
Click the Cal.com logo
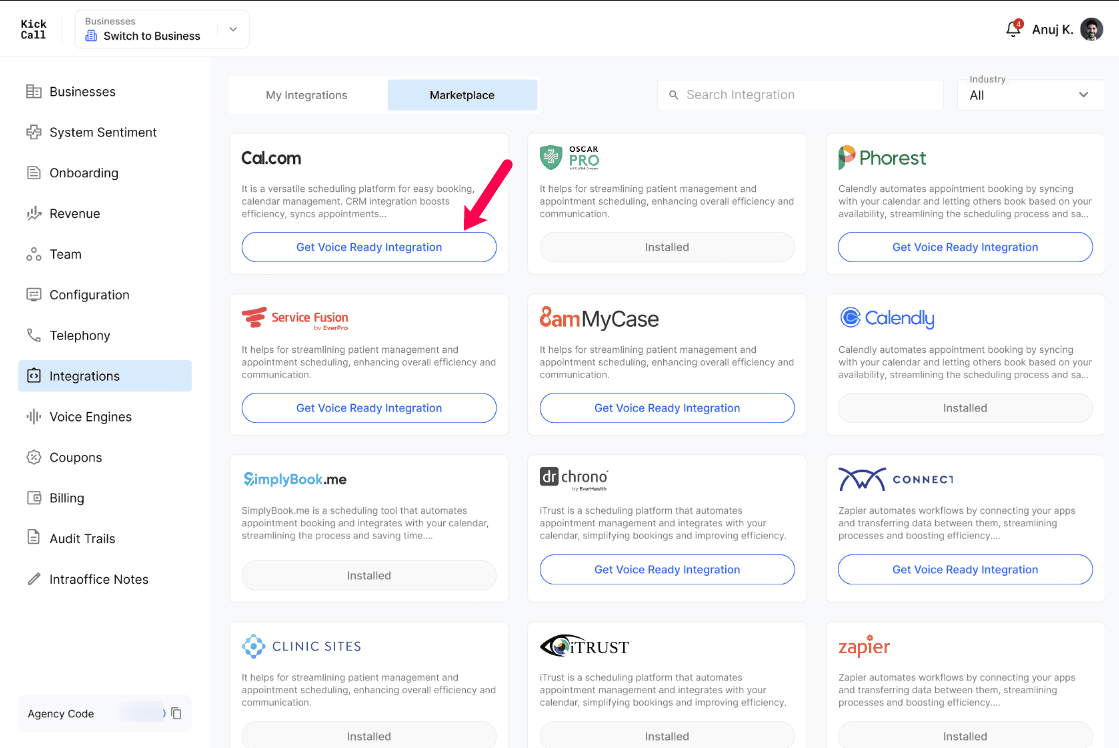point(271,158)
